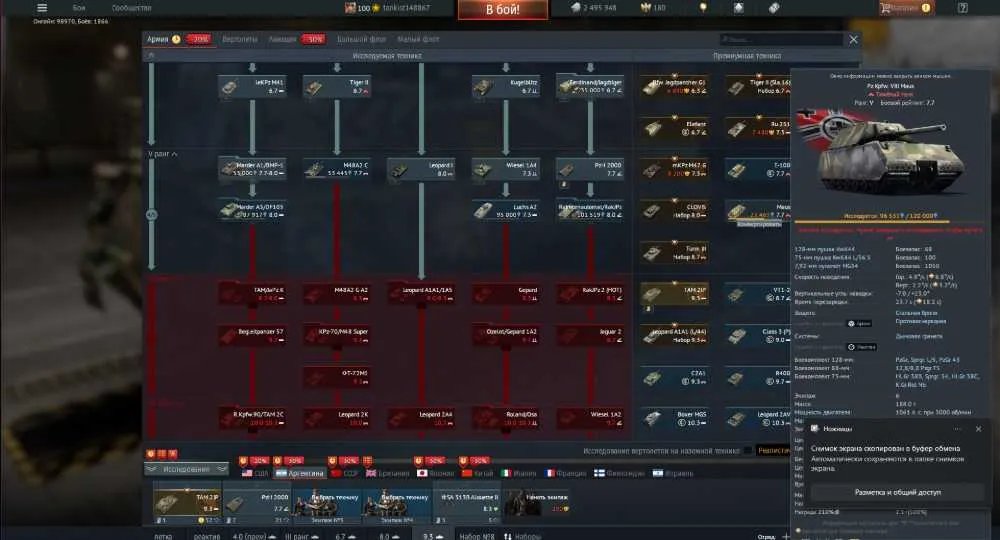Switch to the Вертолеты tab
1000x540 pixels.
239,39
